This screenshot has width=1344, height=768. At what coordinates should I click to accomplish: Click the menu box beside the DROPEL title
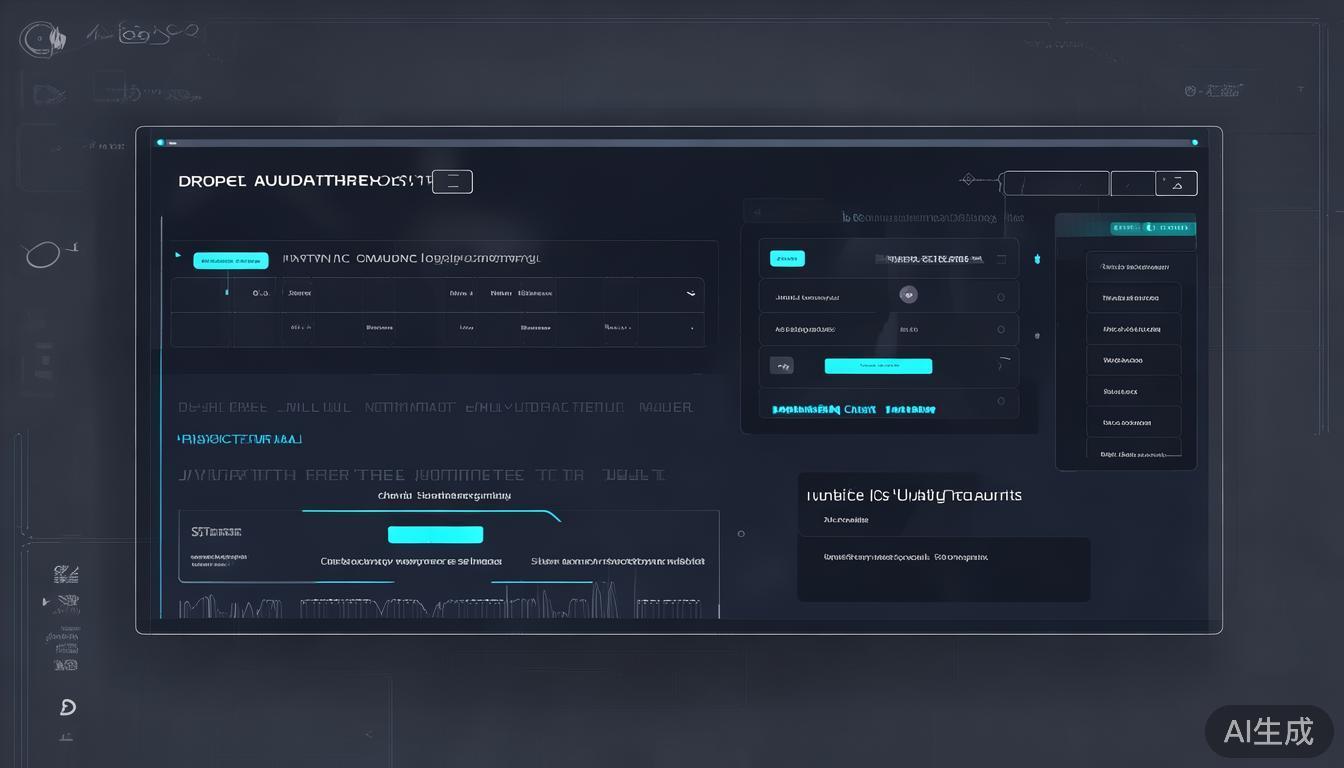pyautogui.click(x=452, y=182)
